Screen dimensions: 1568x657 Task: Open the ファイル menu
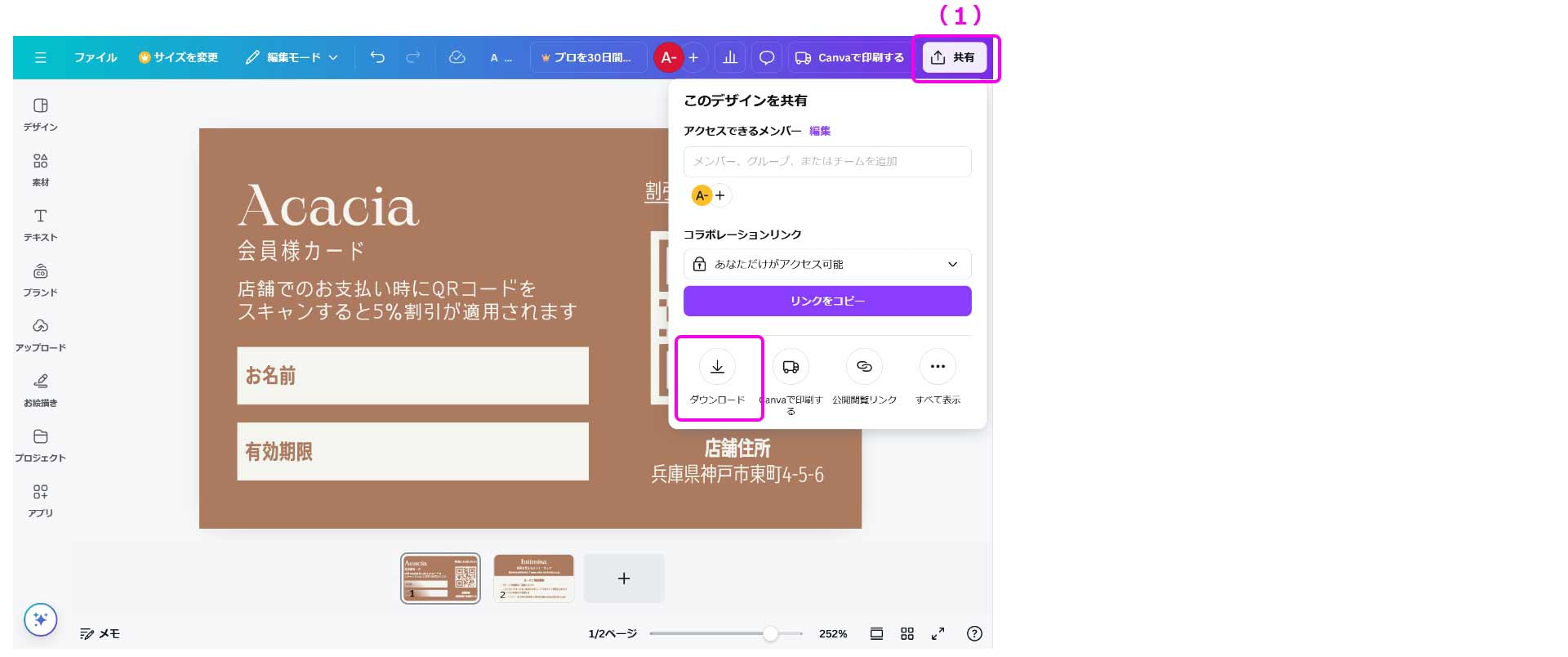coord(96,58)
